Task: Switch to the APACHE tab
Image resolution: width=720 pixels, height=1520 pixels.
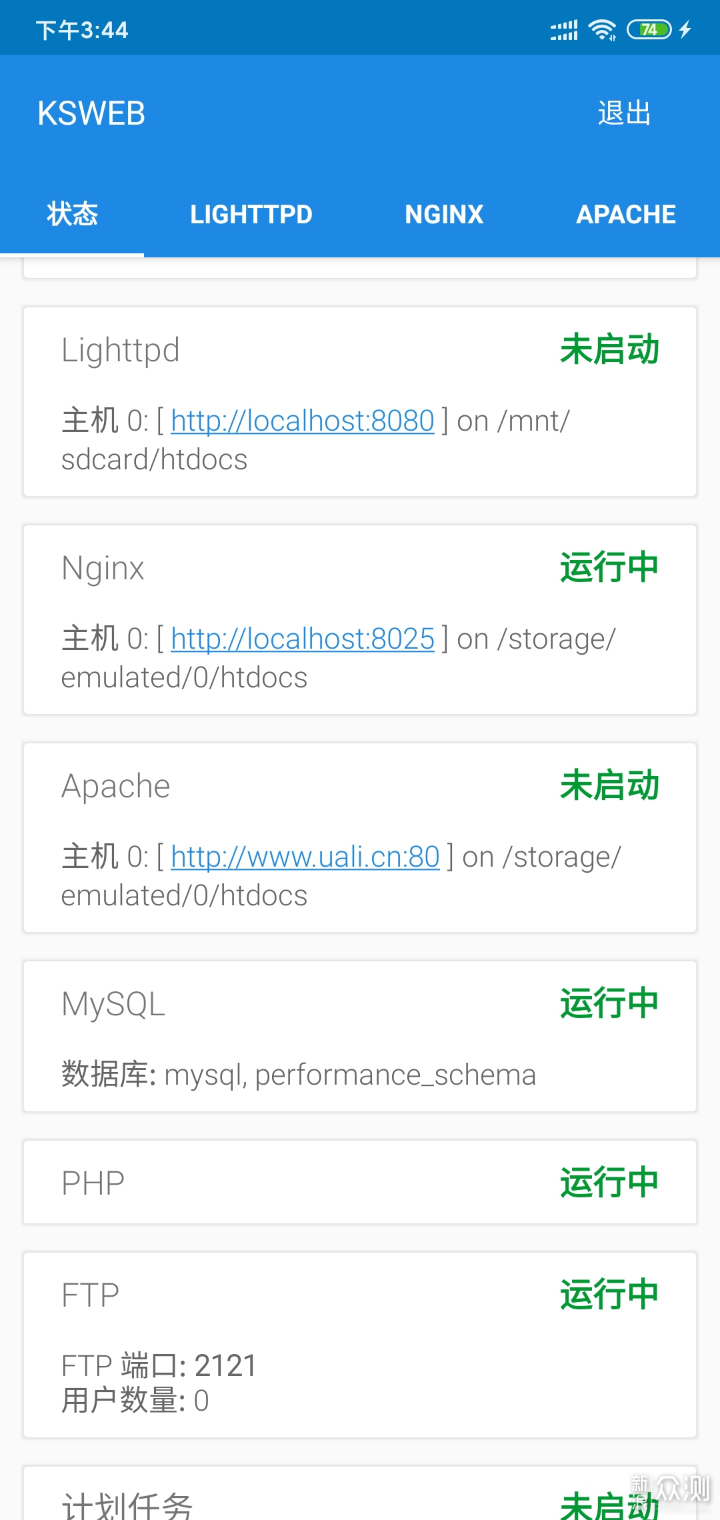Action: pos(626,214)
